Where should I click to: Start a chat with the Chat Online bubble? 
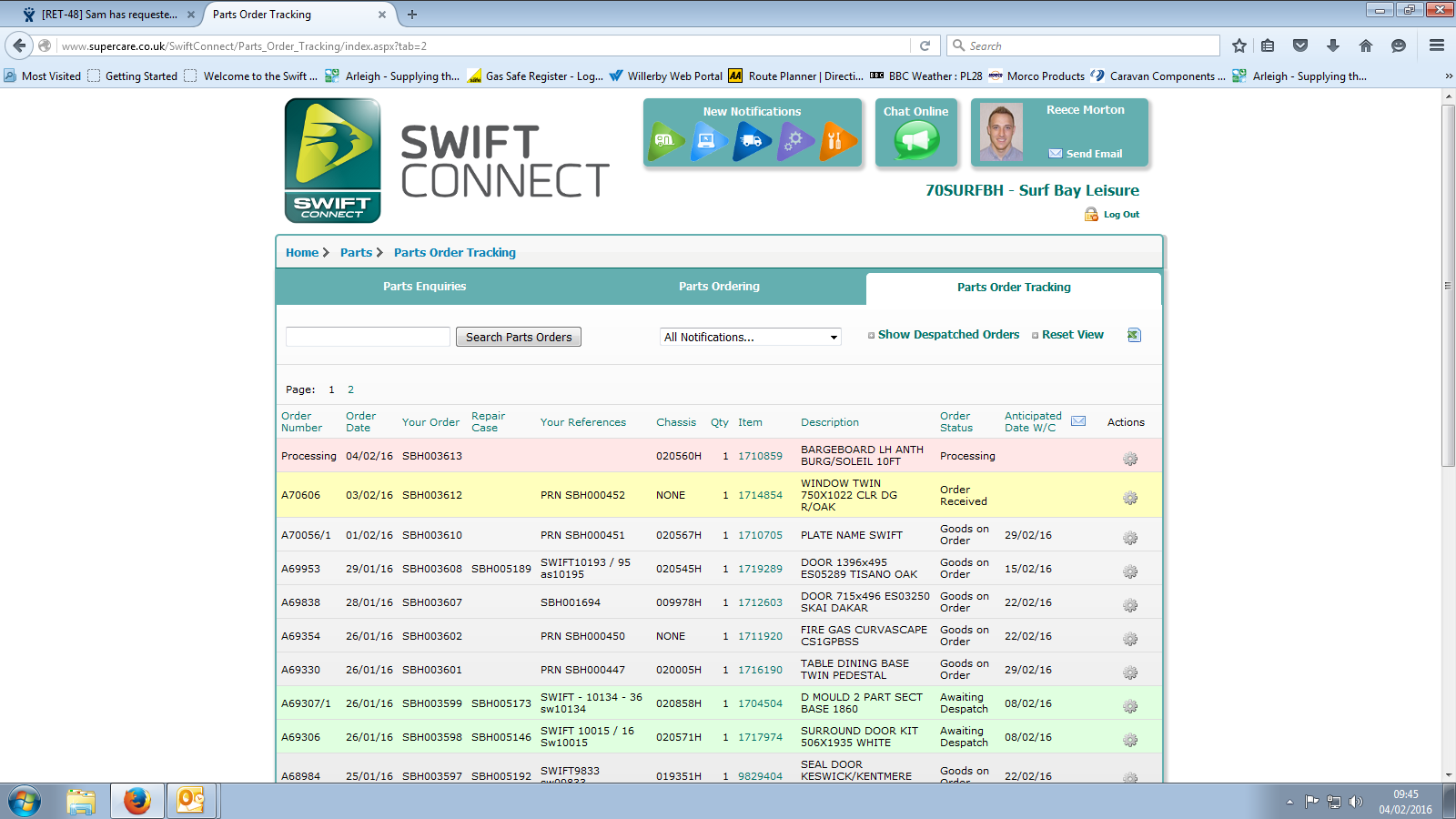coord(916,140)
